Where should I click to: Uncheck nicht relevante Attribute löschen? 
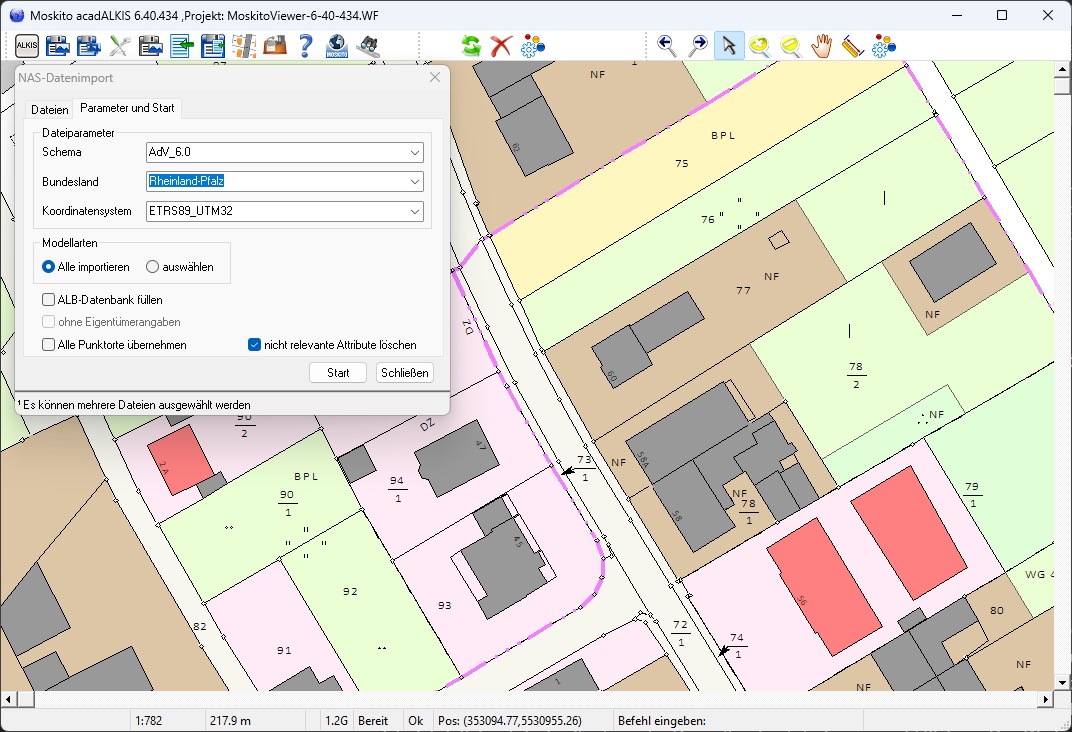click(x=254, y=345)
